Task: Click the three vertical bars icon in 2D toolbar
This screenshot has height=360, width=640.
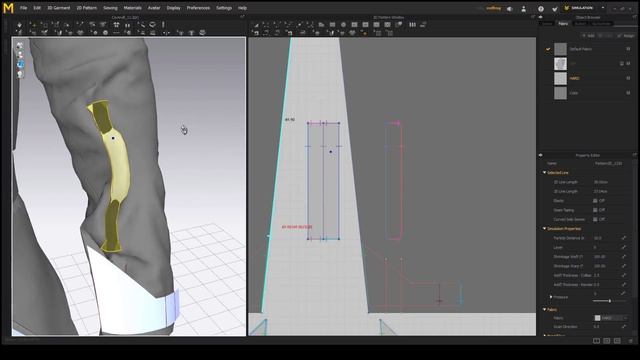Action: tap(413, 24)
